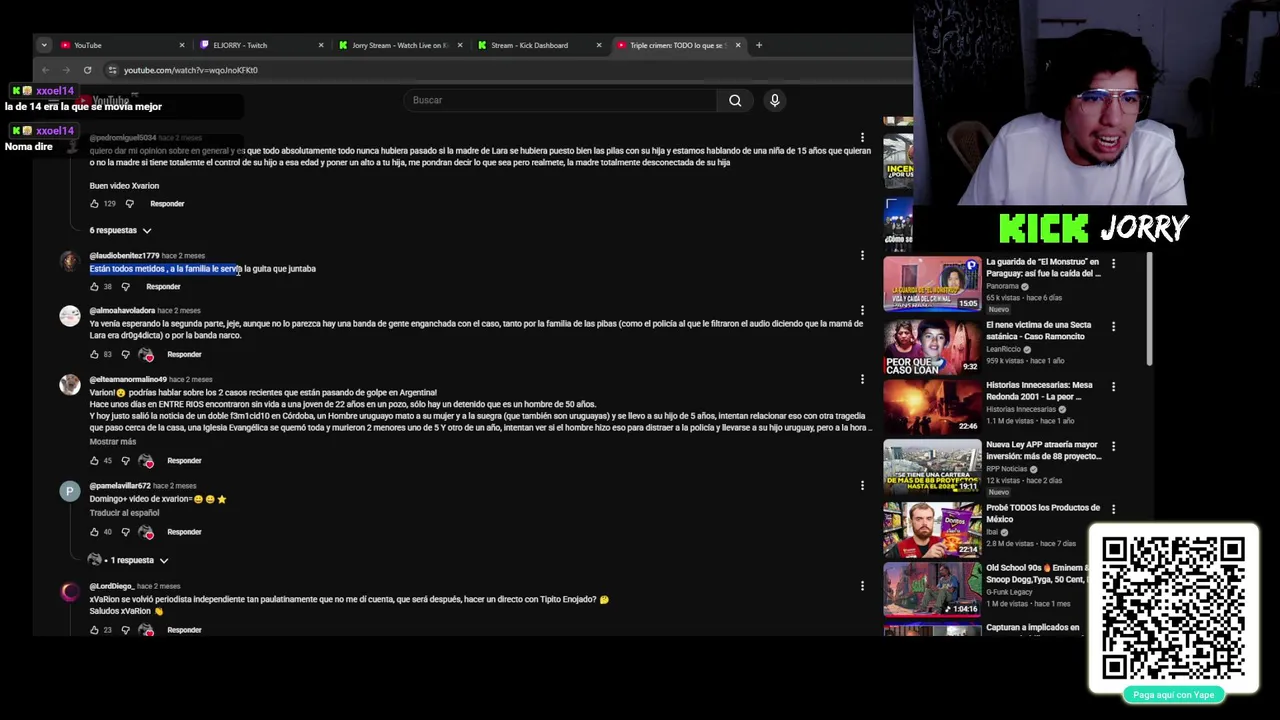Image resolution: width=1280 pixels, height=720 pixels.
Task: Open menu for Mesa Redonda 2001 video
Action: tap(1113, 387)
